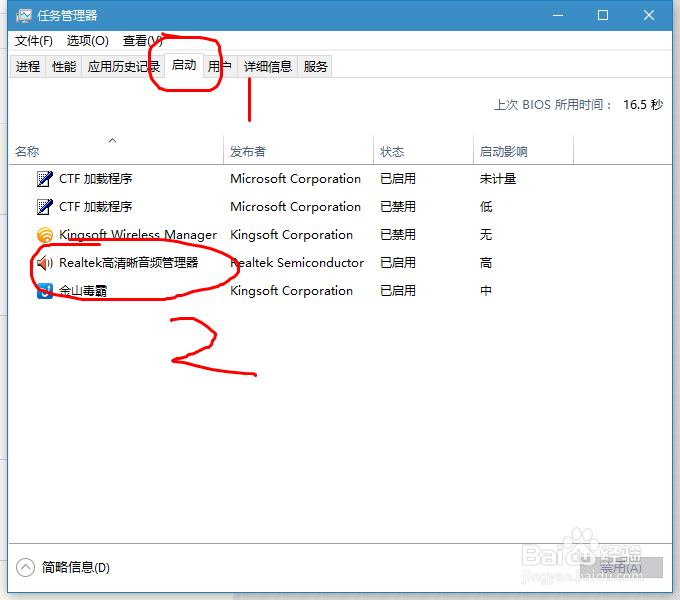Click the enabled CTF 加载程序 row icon (未计量)
The width and height of the screenshot is (680, 600).
pos(45,179)
